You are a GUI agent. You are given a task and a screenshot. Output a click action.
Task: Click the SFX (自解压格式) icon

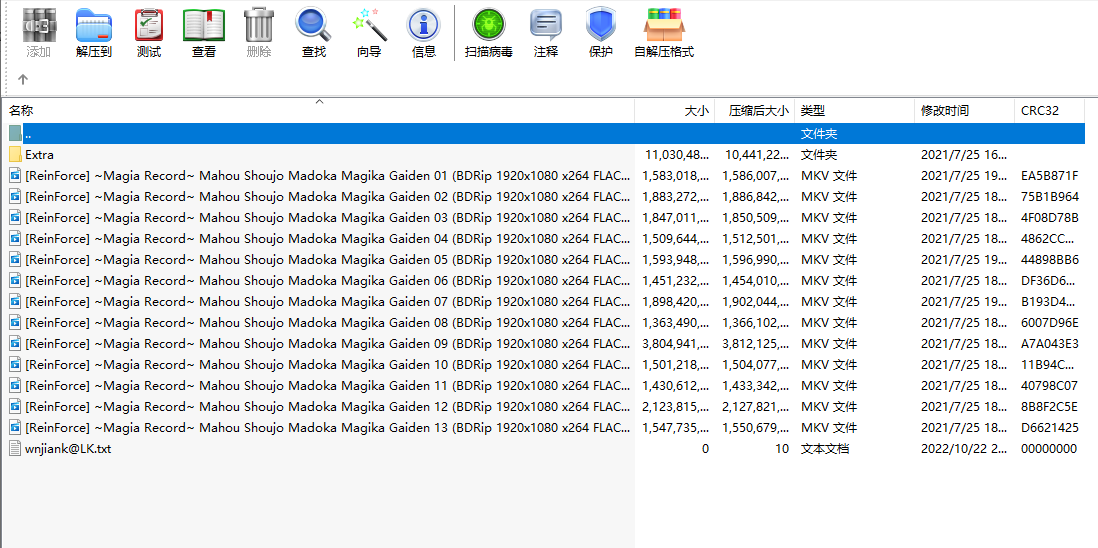tap(664, 33)
